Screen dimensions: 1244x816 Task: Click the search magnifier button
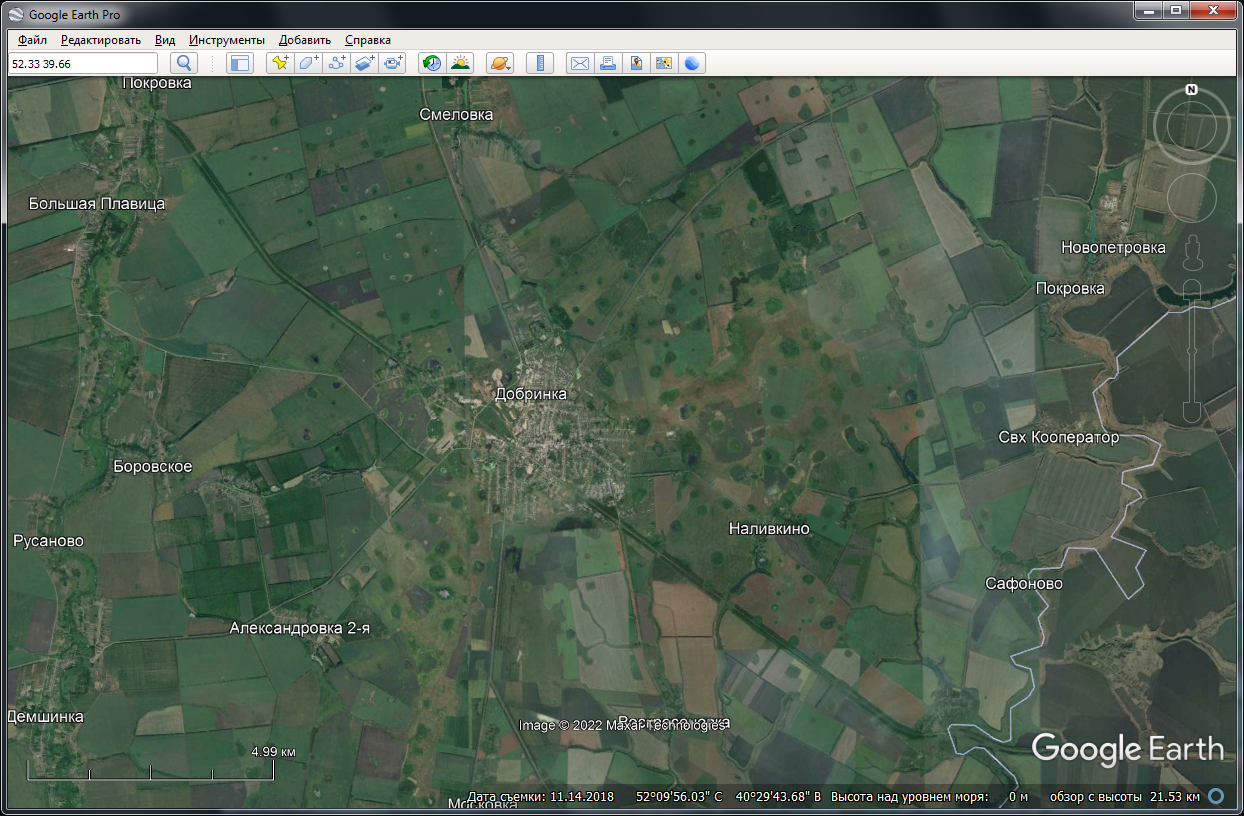185,63
